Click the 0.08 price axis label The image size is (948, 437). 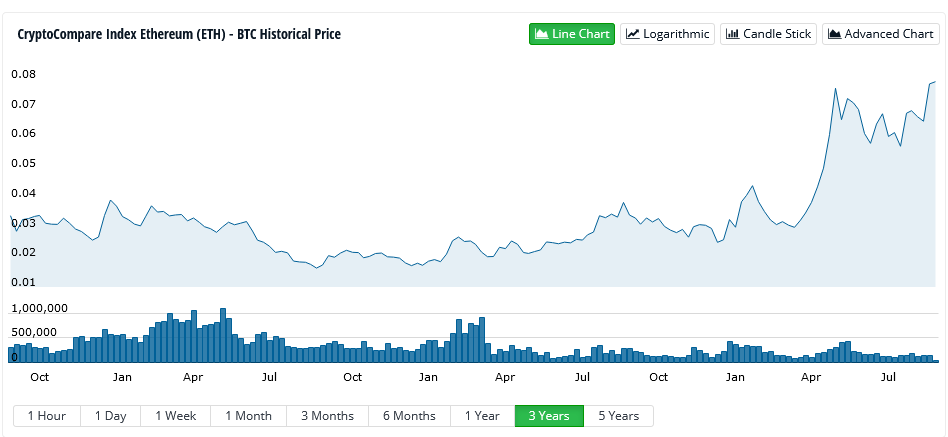pyautogui.click(x=23, y=74)
